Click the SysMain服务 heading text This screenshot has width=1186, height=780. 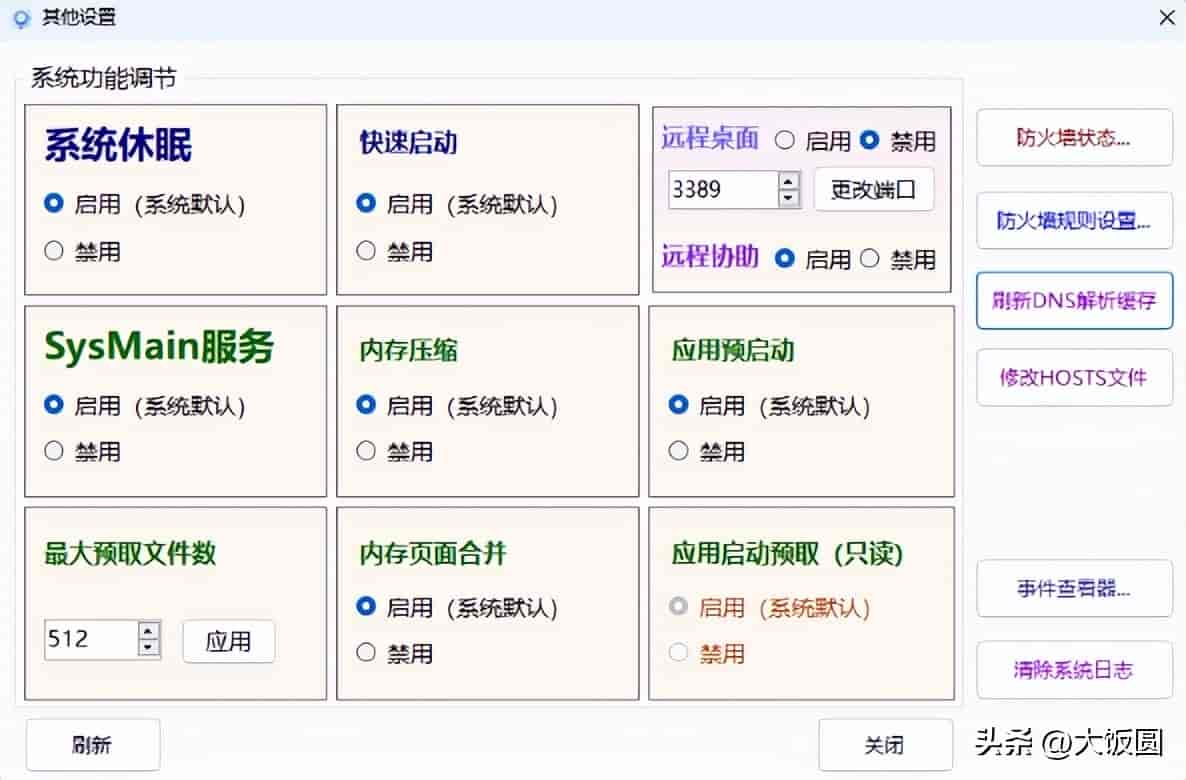[x=159, y=347]
